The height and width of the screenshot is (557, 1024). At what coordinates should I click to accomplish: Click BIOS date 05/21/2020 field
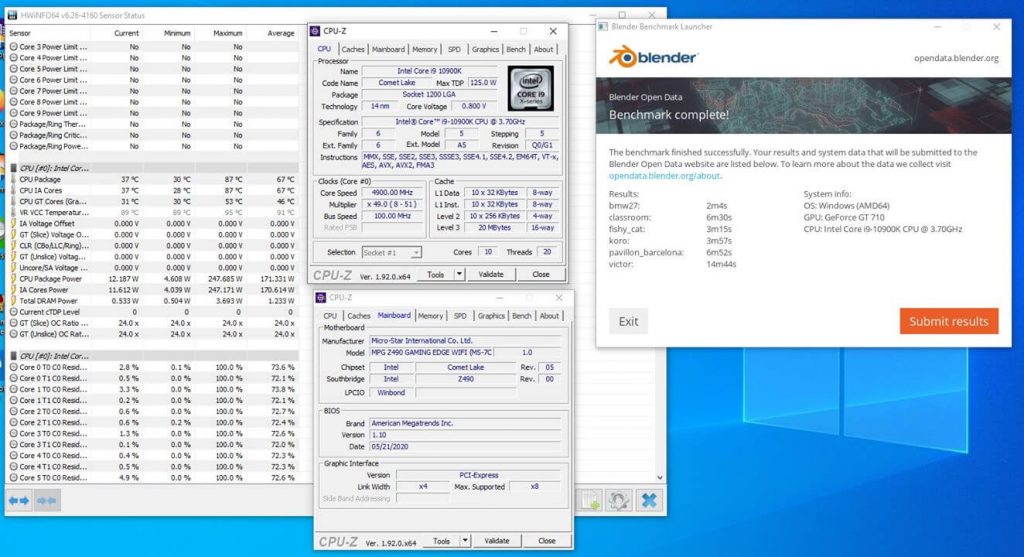(x=465, y=447)
